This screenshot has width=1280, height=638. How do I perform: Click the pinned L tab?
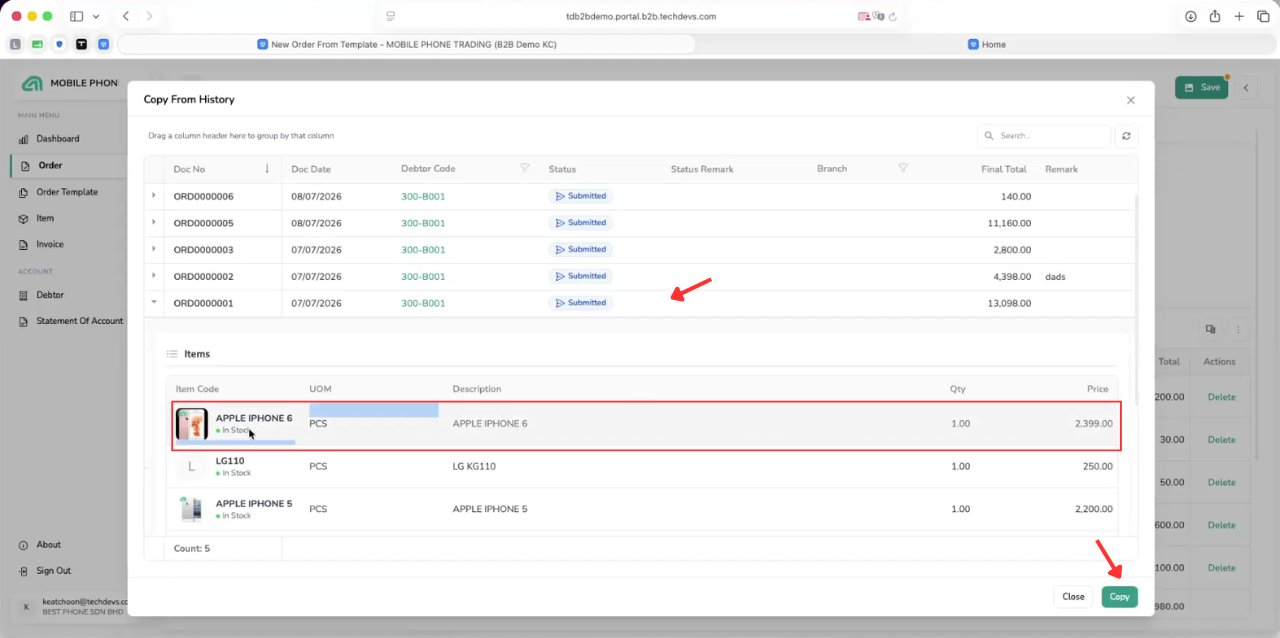(15, 44)
